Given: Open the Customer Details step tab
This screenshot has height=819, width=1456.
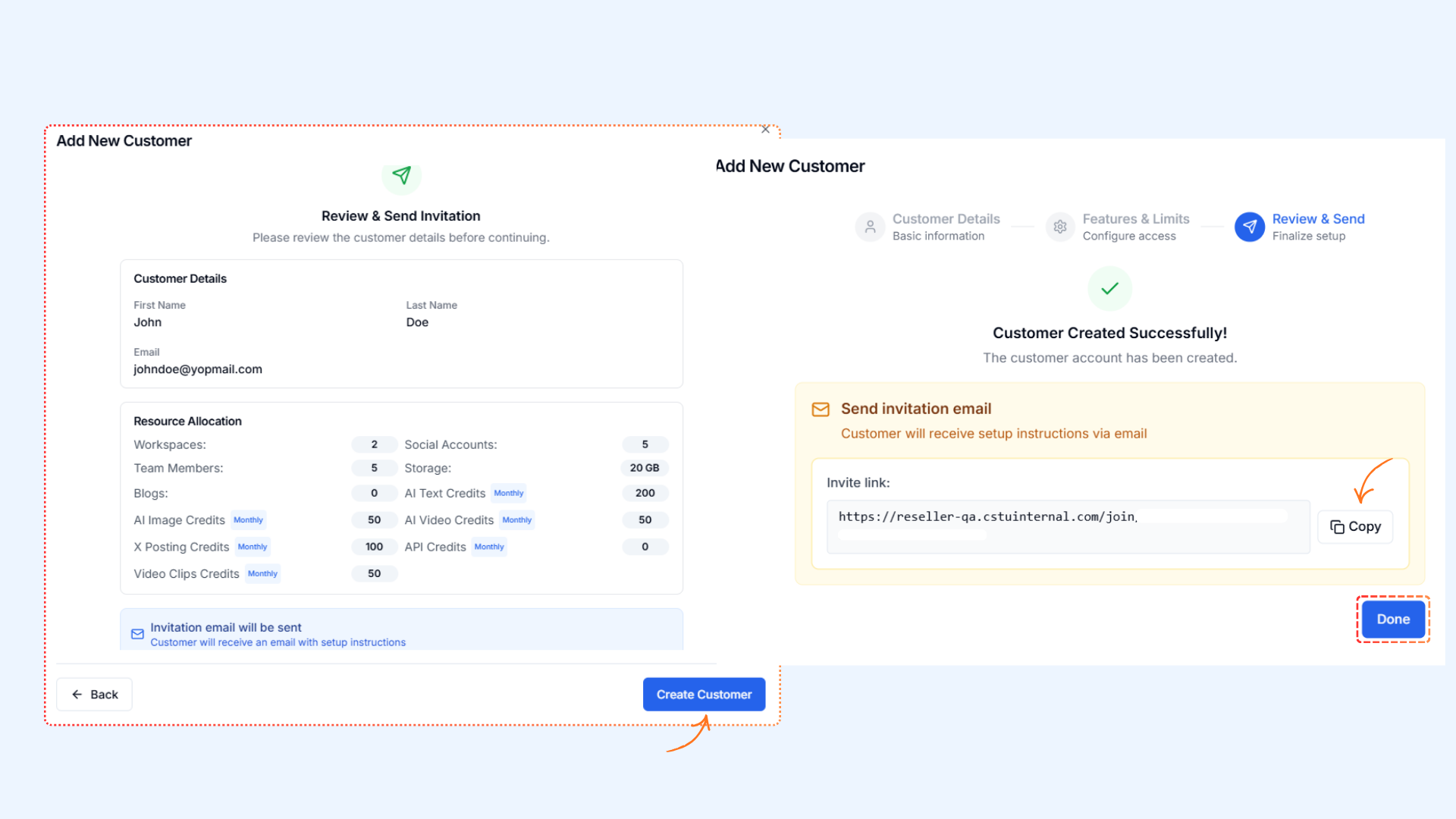Looking at the screenshot, I should 946,219.
